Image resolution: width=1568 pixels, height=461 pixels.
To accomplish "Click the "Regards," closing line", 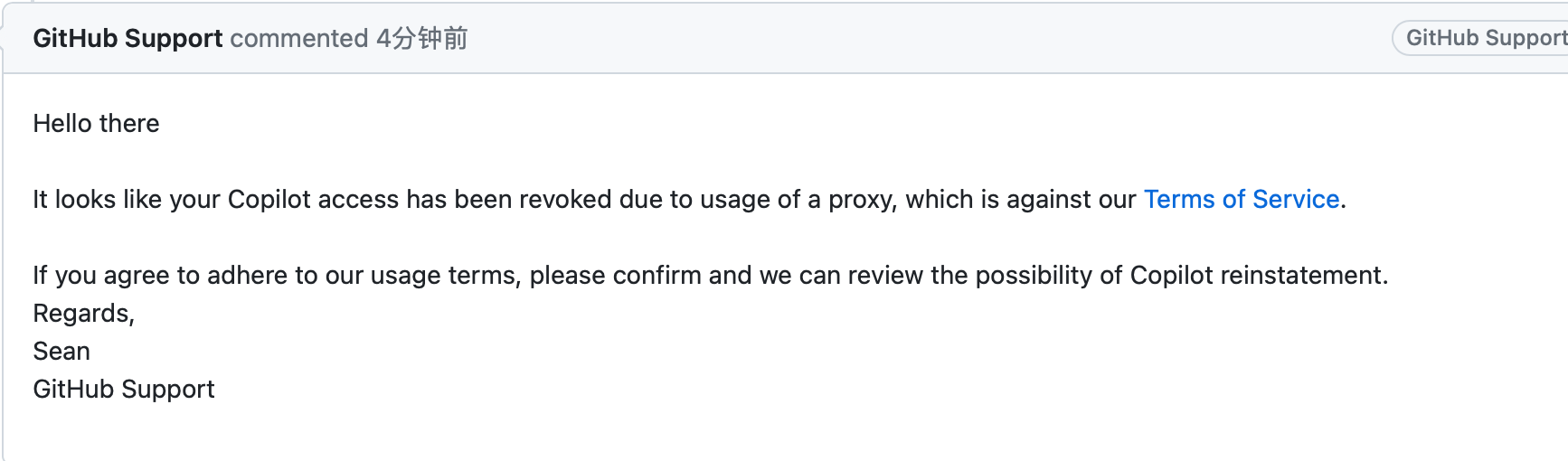I will tap(84, 314).
